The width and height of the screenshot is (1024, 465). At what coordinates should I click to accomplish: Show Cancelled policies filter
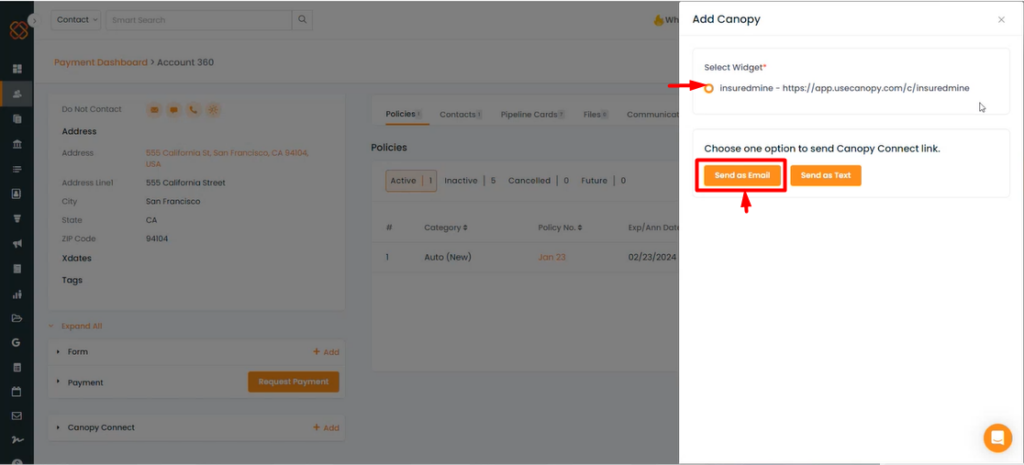pos(538,181)
